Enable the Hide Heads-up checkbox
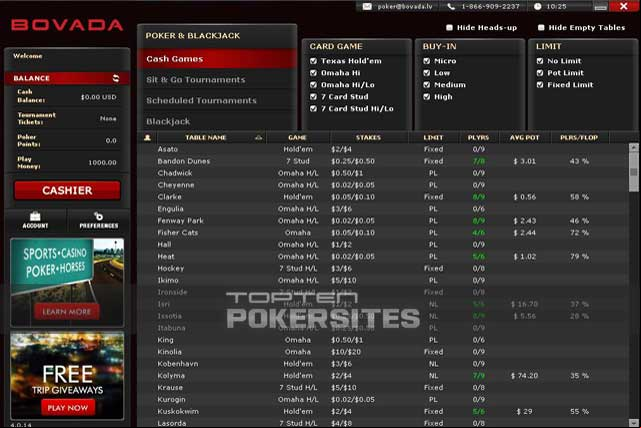This screenshot has height=428, width=641. pyautogui.click(x=449, y=27)
